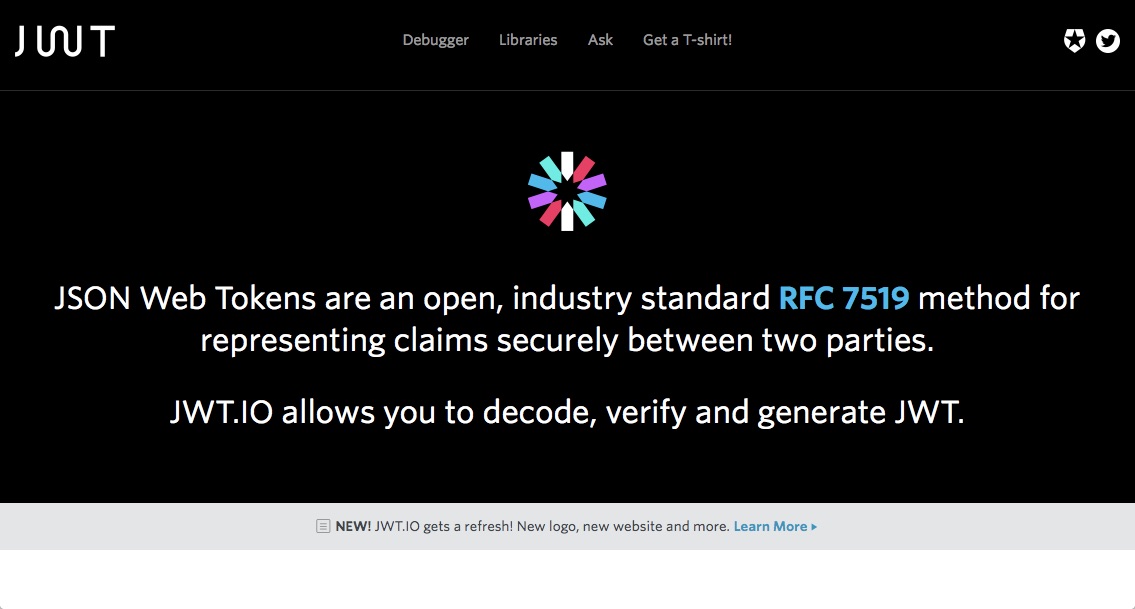Viewport: 1135px width, 609px height.
Task: Click the bold NEW! label
Action: (x=353, y=526)
